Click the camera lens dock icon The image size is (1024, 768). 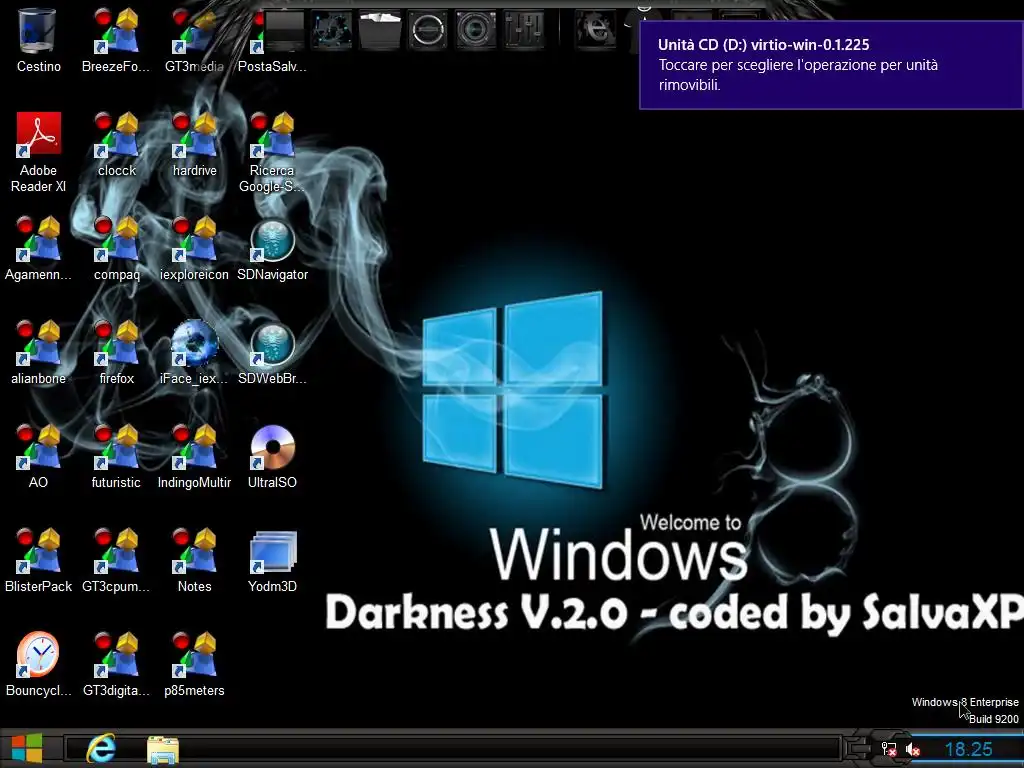click(x=476, y=29)
